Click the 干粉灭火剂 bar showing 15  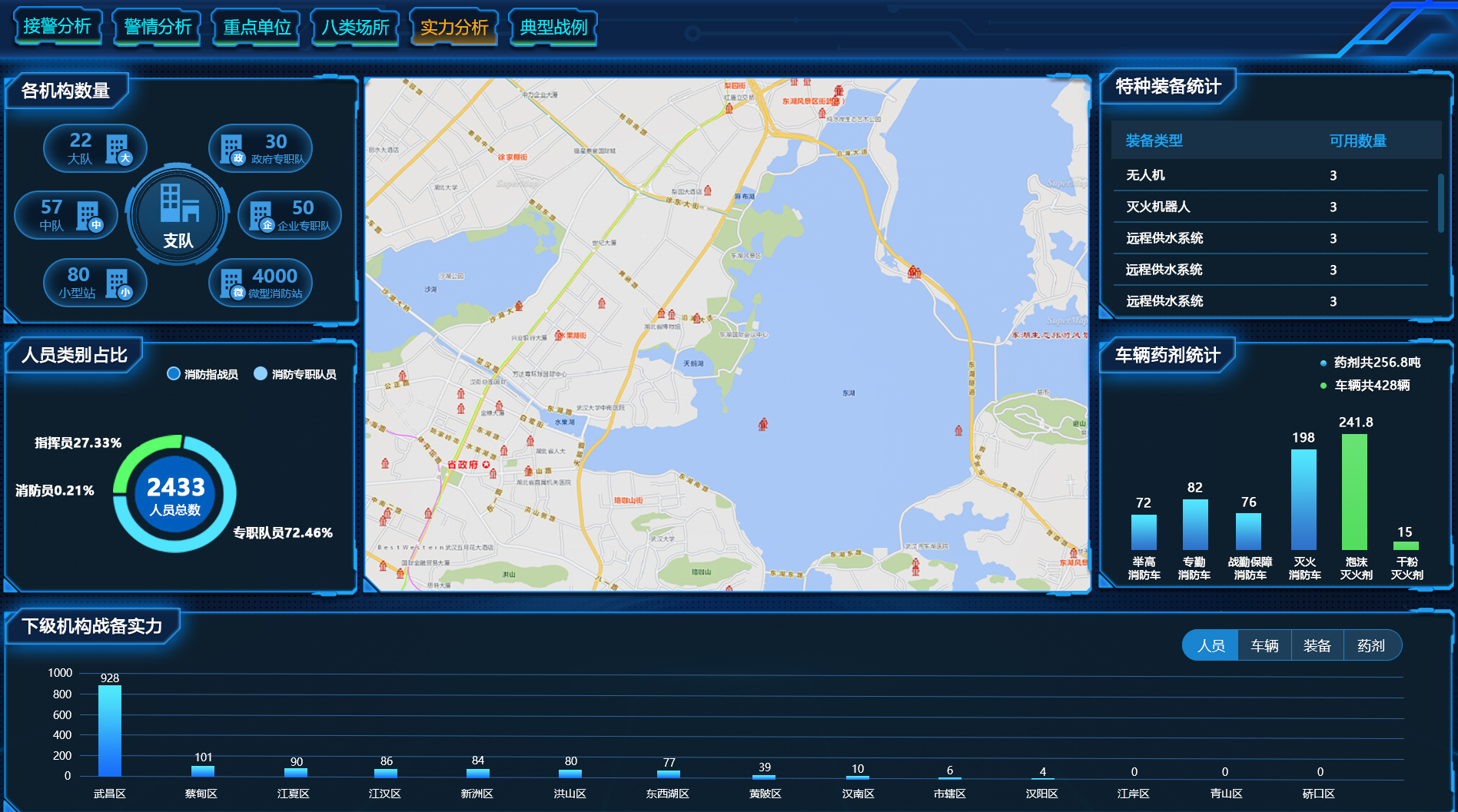(x=1406, y=546)
